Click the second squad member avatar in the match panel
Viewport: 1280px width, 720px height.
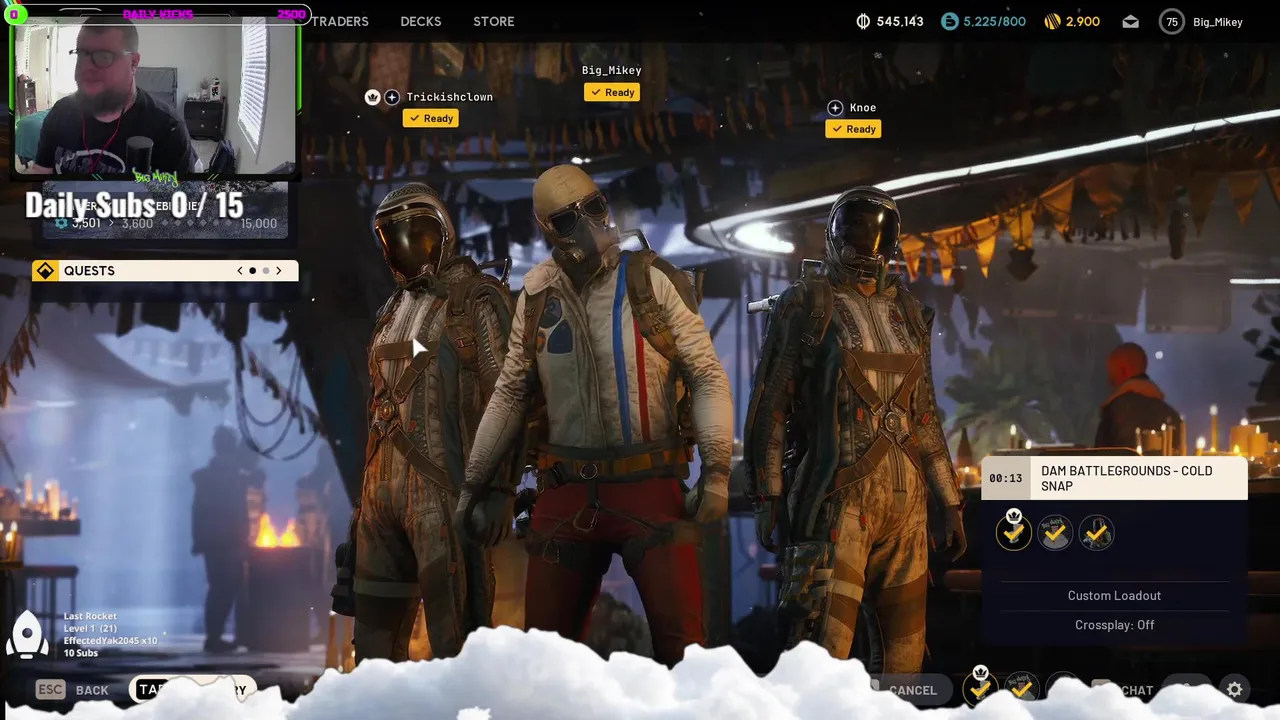[x=1055, y=533]
